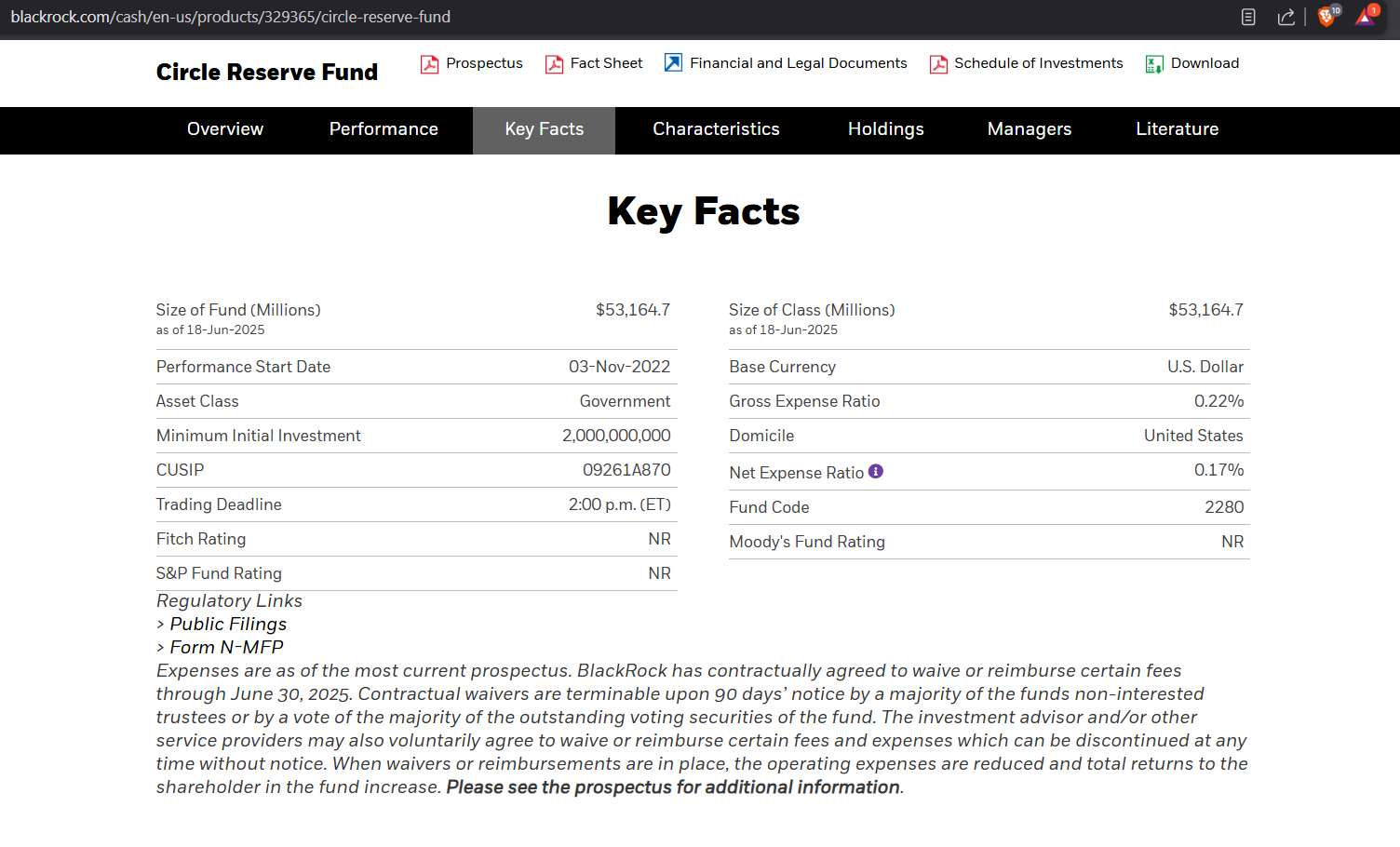Click the Net Expense Ratio label
The image size is (1400, 847).
[x=796, y=473]
